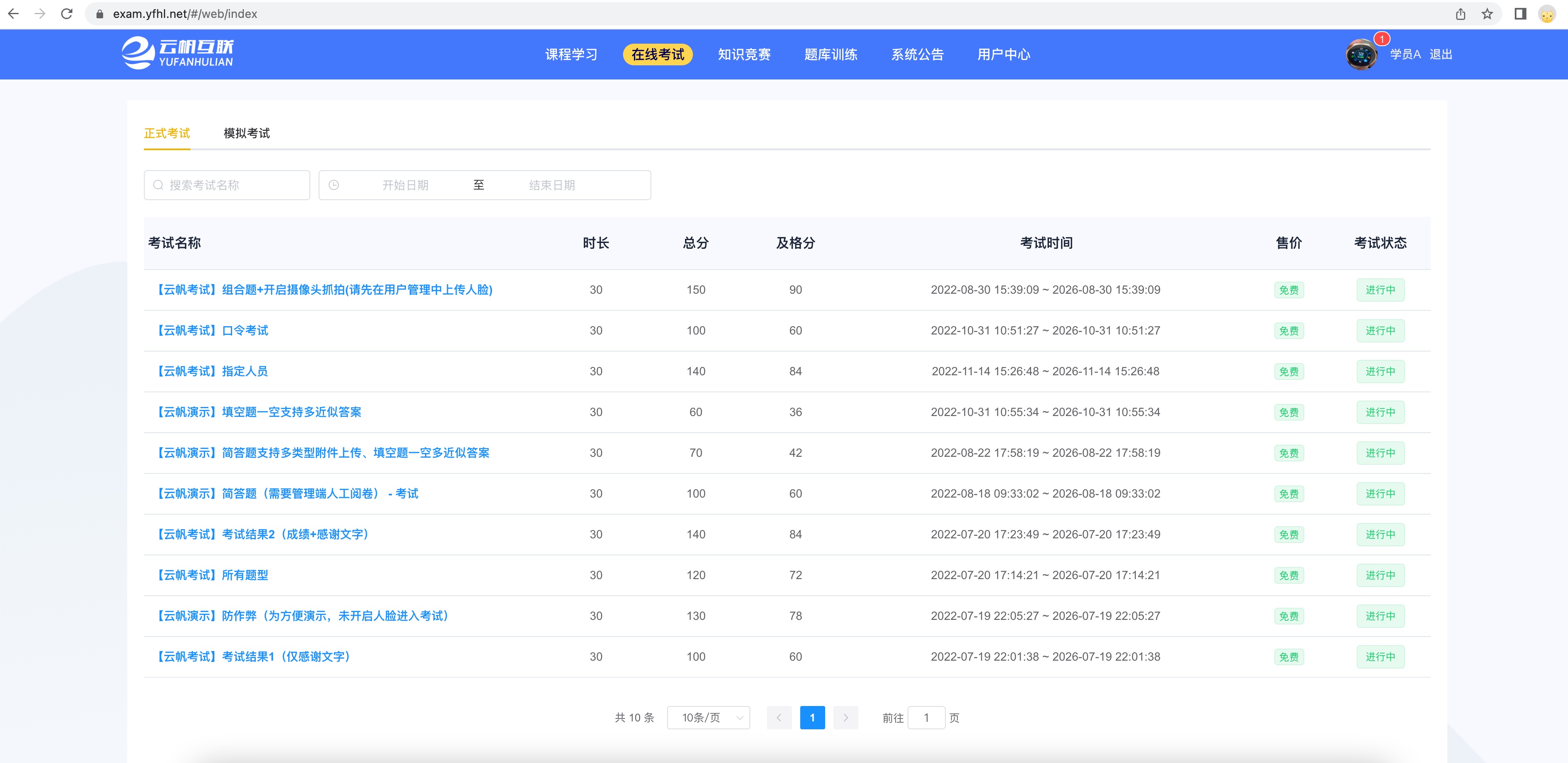Screen dimensions: 1568x763
Task: Bookmark page with the star icon
Action: (x=1487, y=13)
